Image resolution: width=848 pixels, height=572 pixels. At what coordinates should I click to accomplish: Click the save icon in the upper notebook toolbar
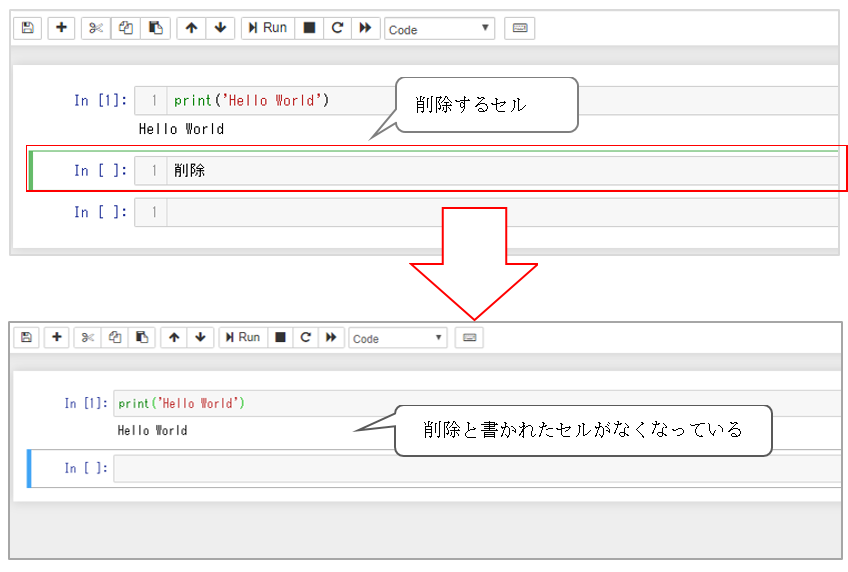(27, 28)
